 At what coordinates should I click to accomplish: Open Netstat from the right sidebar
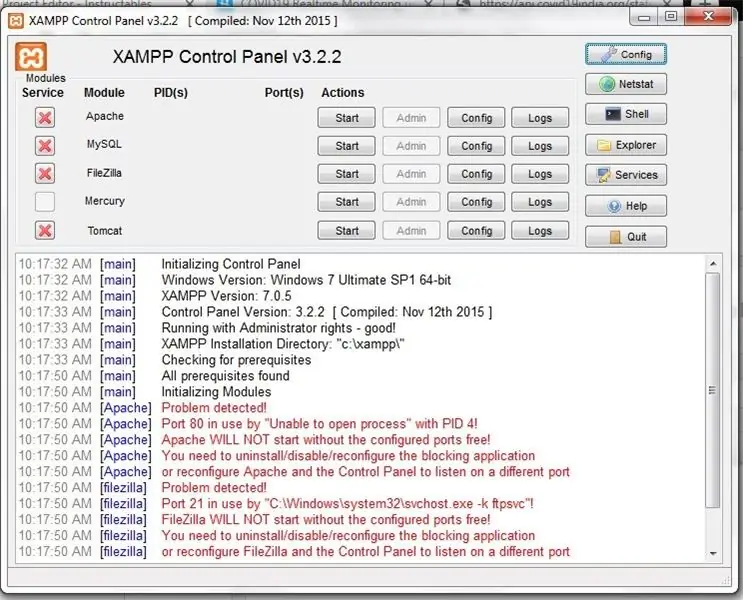click(x=625, y=84)
